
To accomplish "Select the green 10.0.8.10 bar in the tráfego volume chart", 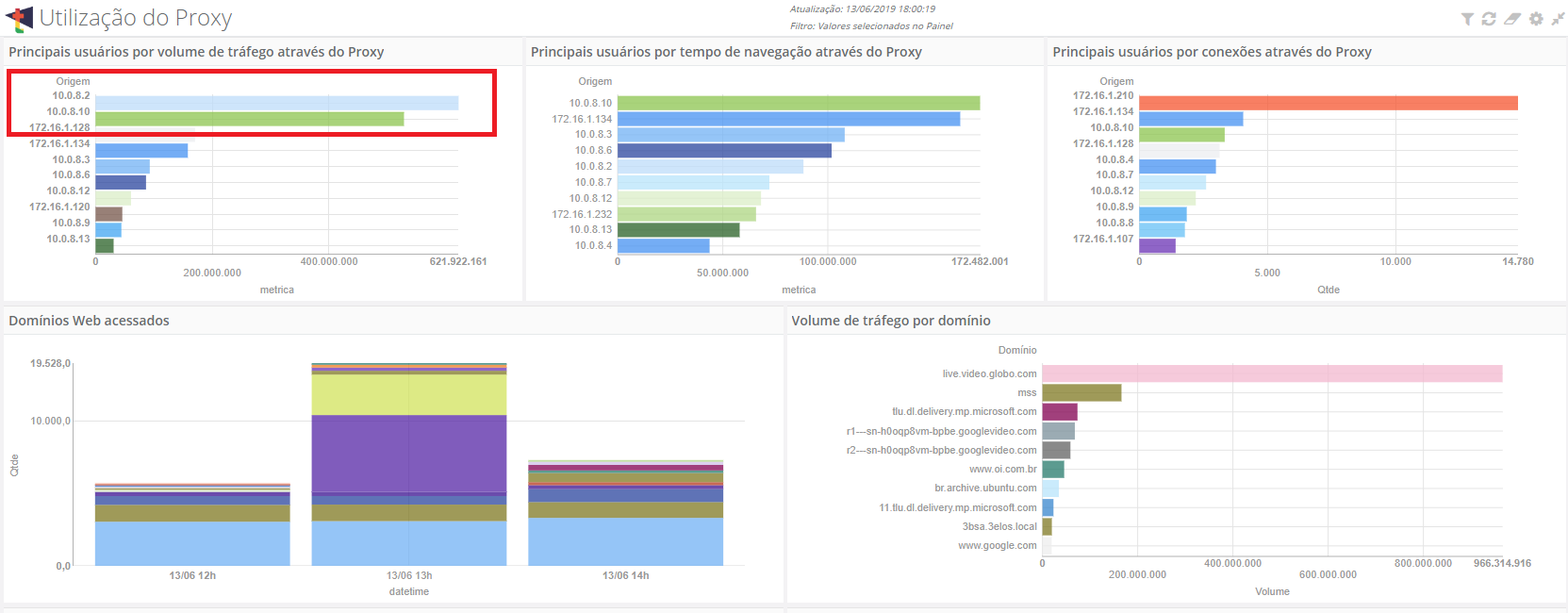I will [x=249, y=119].
